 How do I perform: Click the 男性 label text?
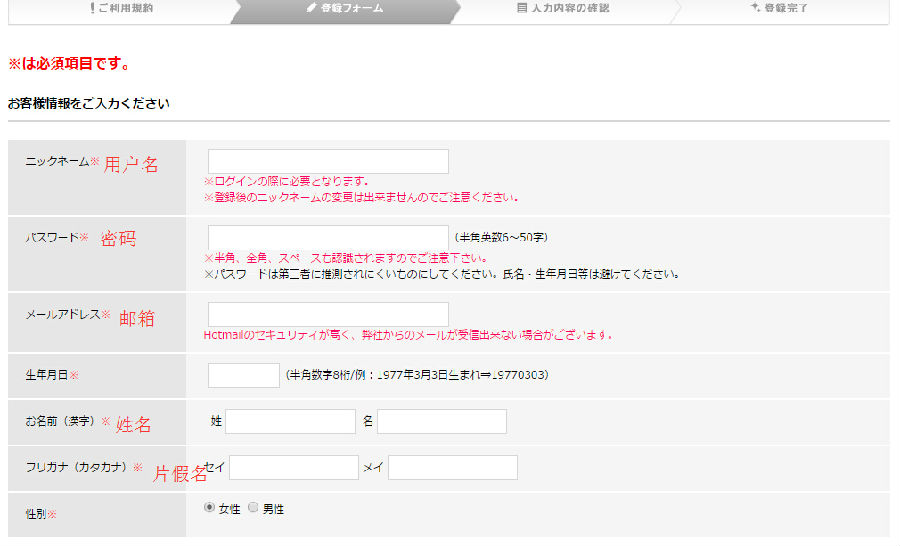pos(274,509)
